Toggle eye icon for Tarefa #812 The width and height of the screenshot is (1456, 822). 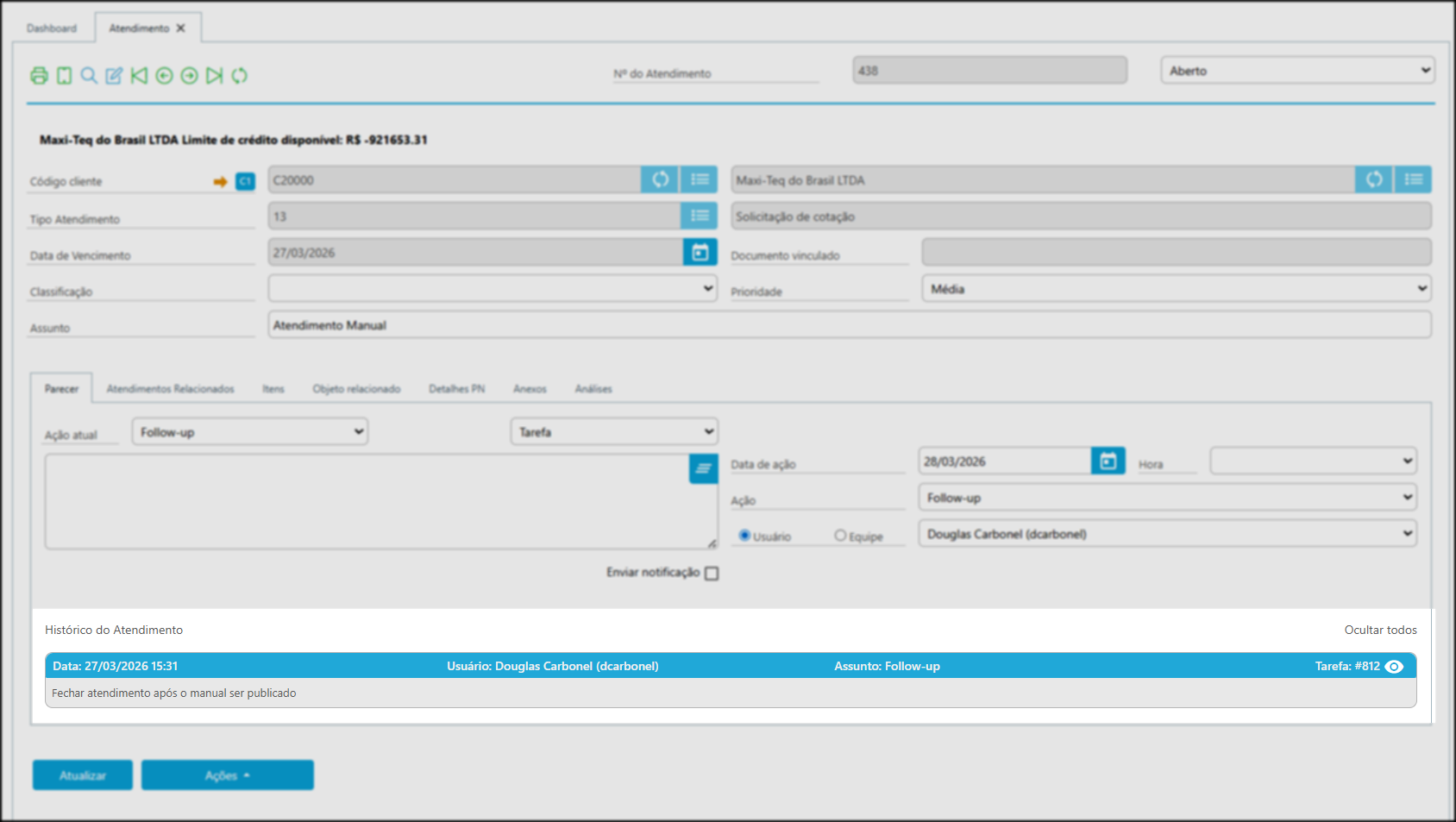click(1394, 667)
